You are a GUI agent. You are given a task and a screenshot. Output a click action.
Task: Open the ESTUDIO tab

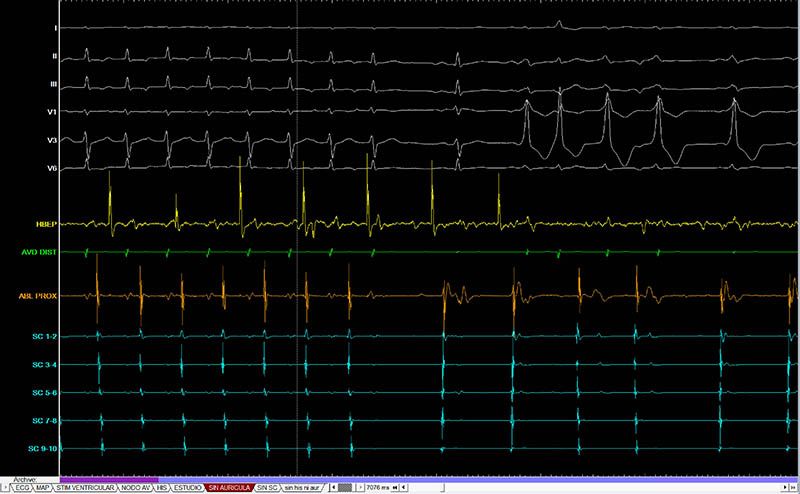(x=186, y=487)
